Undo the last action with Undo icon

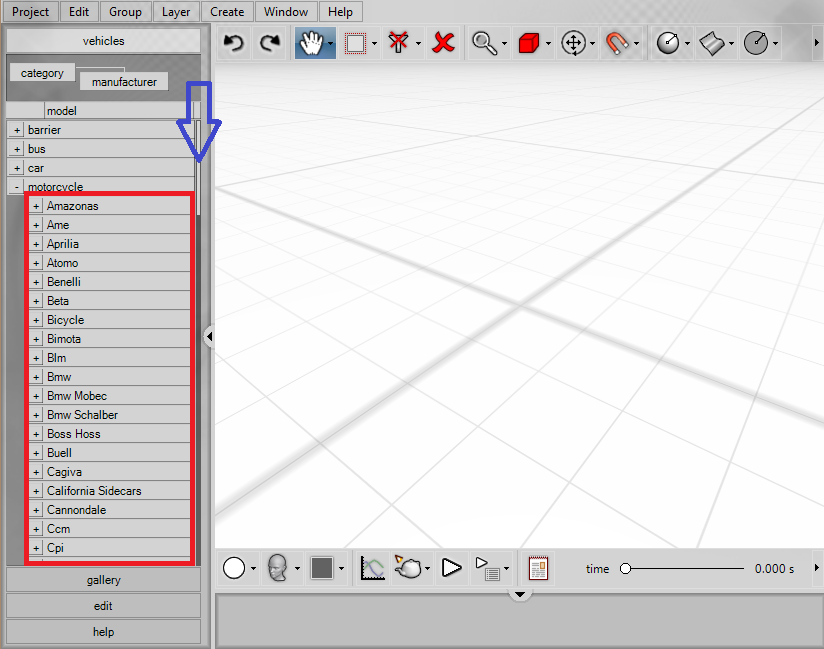tap(233, 43)
